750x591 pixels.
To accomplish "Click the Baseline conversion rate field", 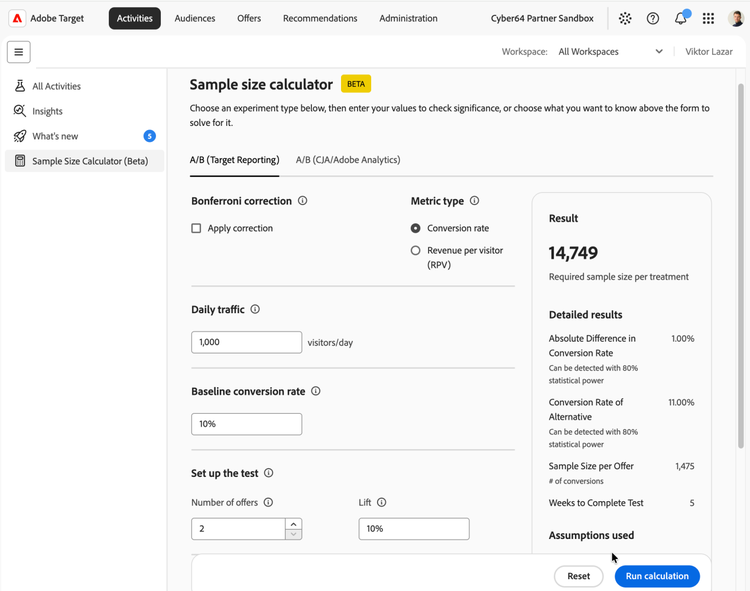I will pos(246,424).
